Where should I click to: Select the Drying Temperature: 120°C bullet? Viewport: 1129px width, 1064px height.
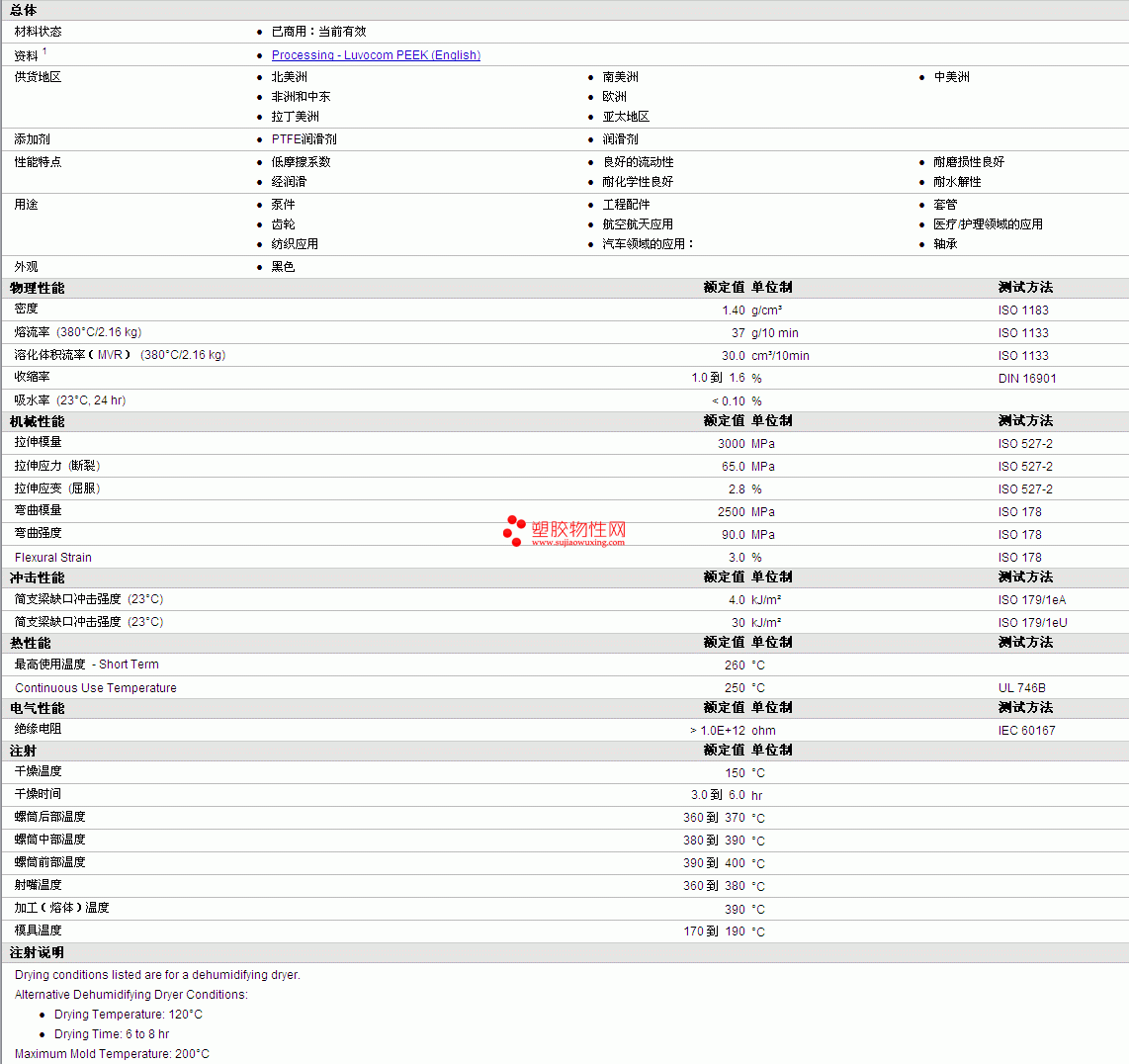coord(129,1015)
